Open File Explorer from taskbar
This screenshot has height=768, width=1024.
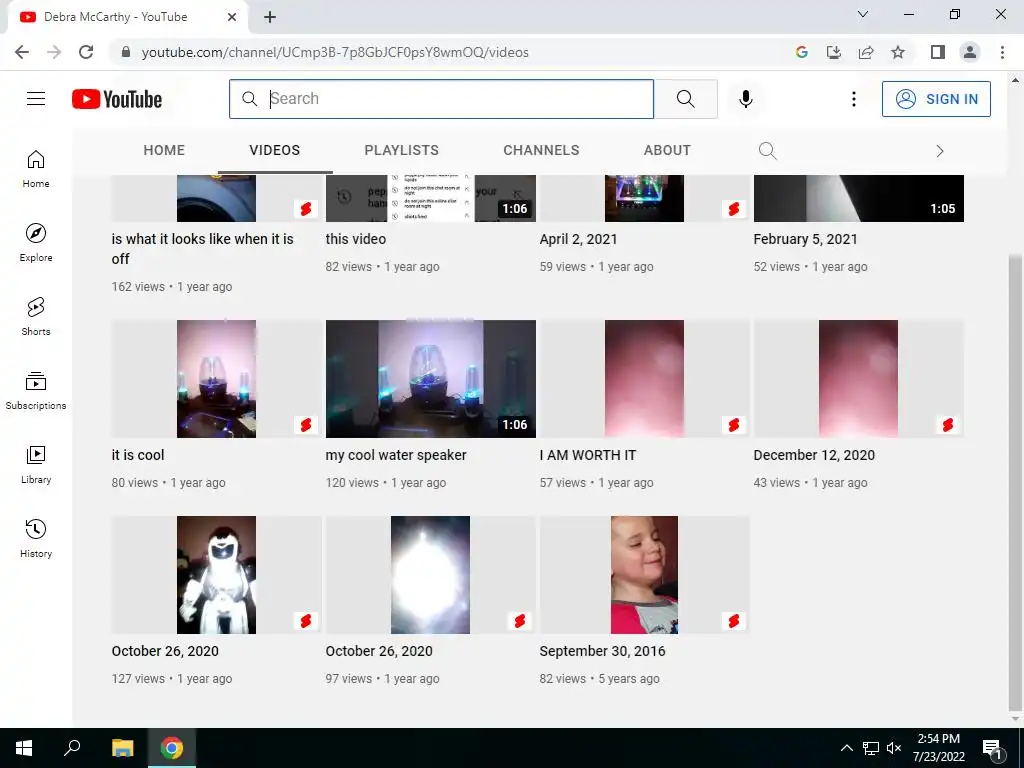tap(122, 748)
